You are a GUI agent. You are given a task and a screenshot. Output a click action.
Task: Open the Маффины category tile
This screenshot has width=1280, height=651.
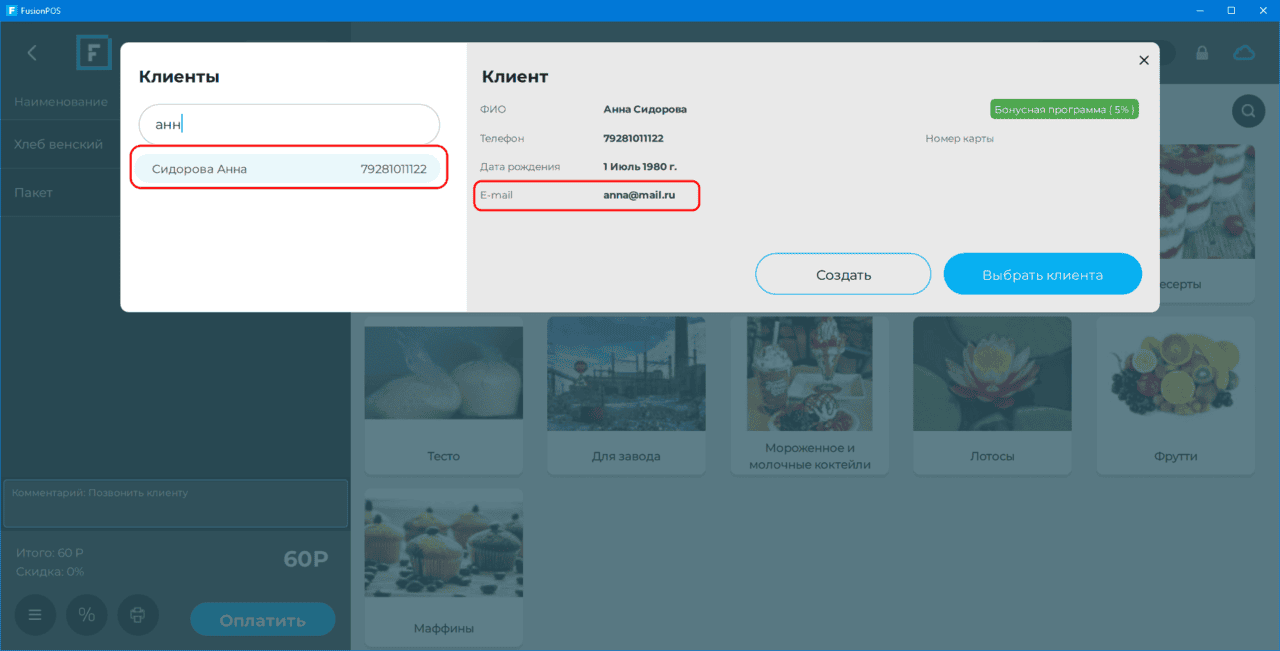point(443,568)
